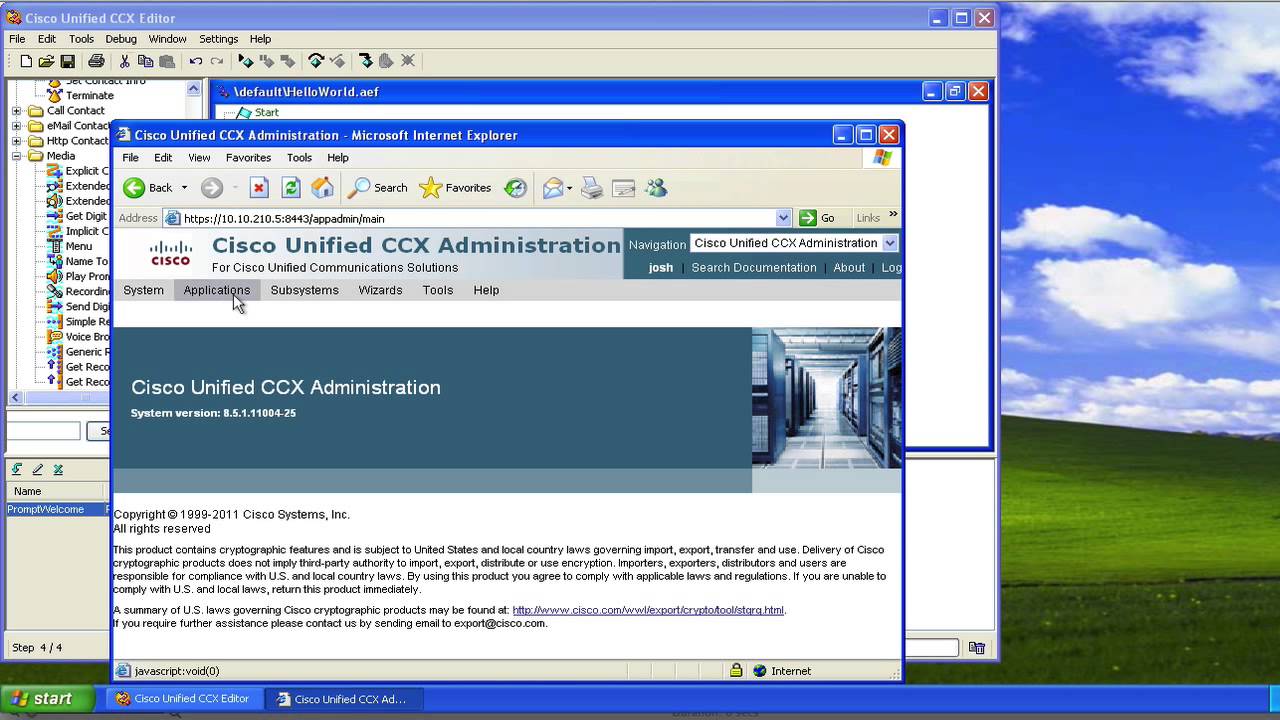This screenshot has width=1280, height=720.
Task: Collapse Media folder in palette tree
Action: [16, 156]
